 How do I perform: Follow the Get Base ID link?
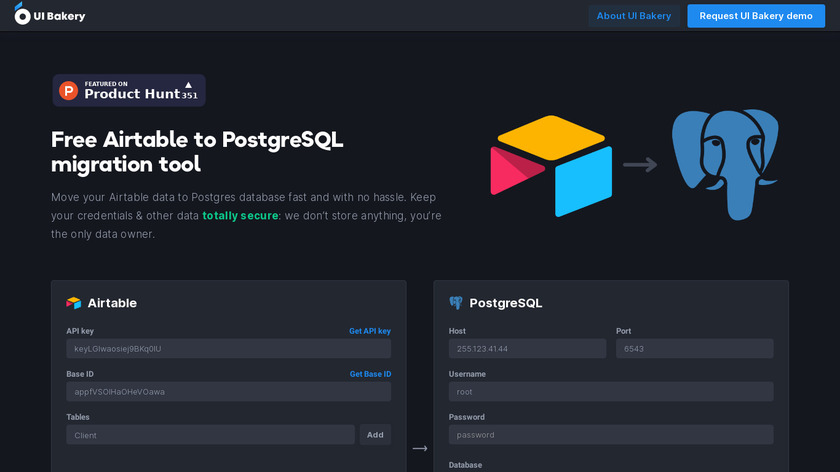(x=370, y=374)
